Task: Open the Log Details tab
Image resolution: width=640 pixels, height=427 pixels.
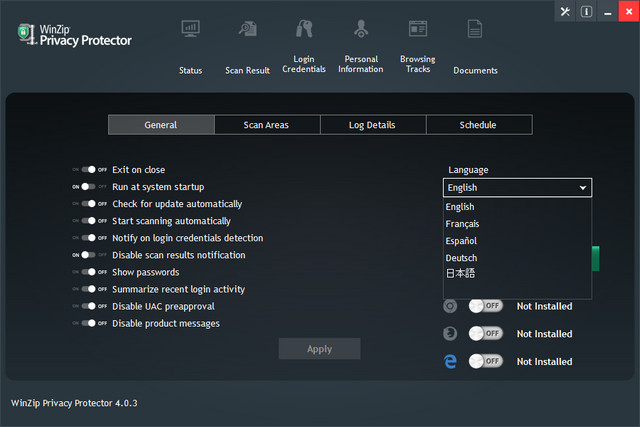Action: tap(372, 125)
